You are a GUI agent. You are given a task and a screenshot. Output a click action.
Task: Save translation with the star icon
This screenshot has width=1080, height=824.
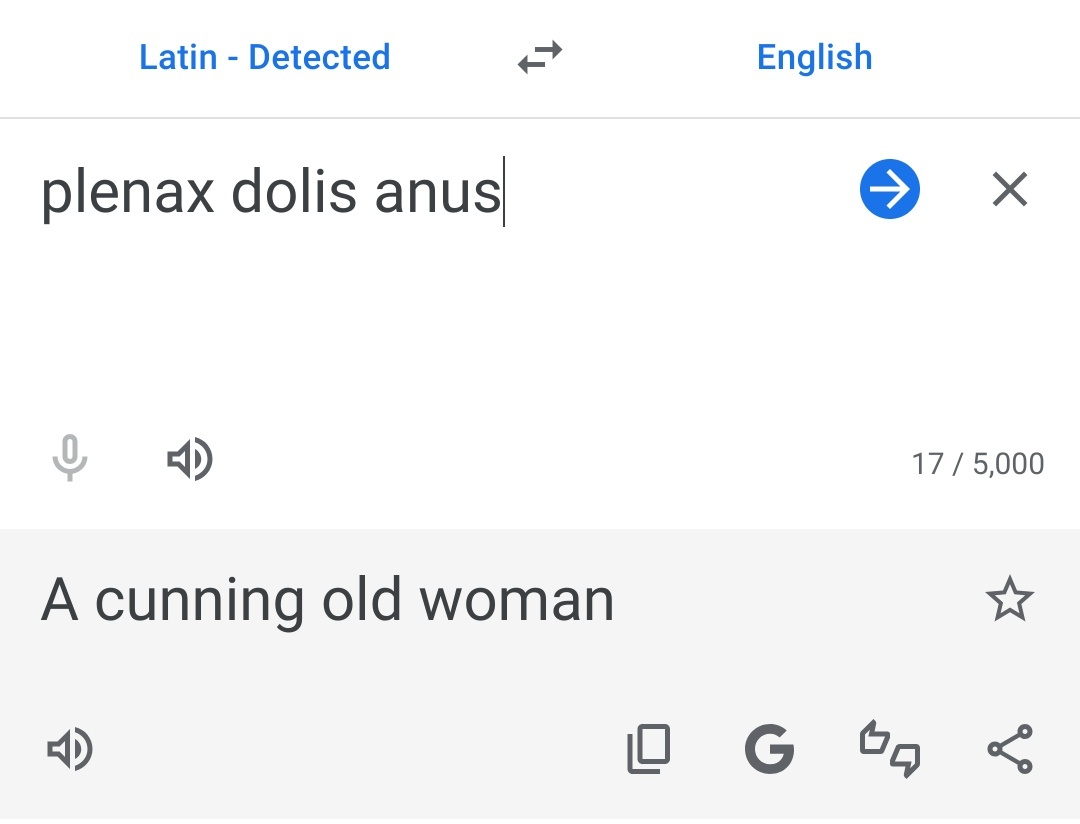point(1010,599)
